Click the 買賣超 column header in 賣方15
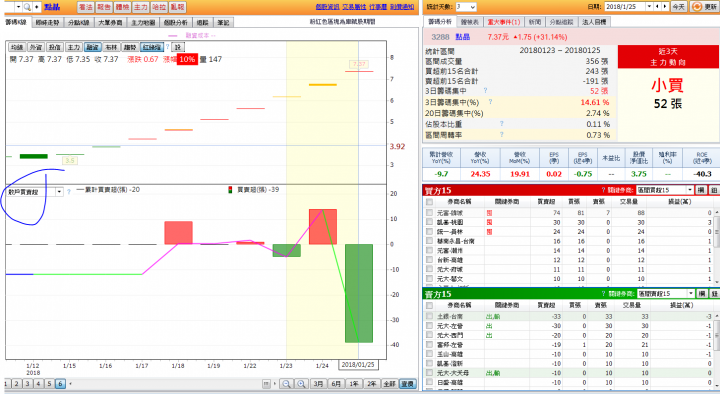This screenshot has height=394, width=720. [x=546, y=305]
